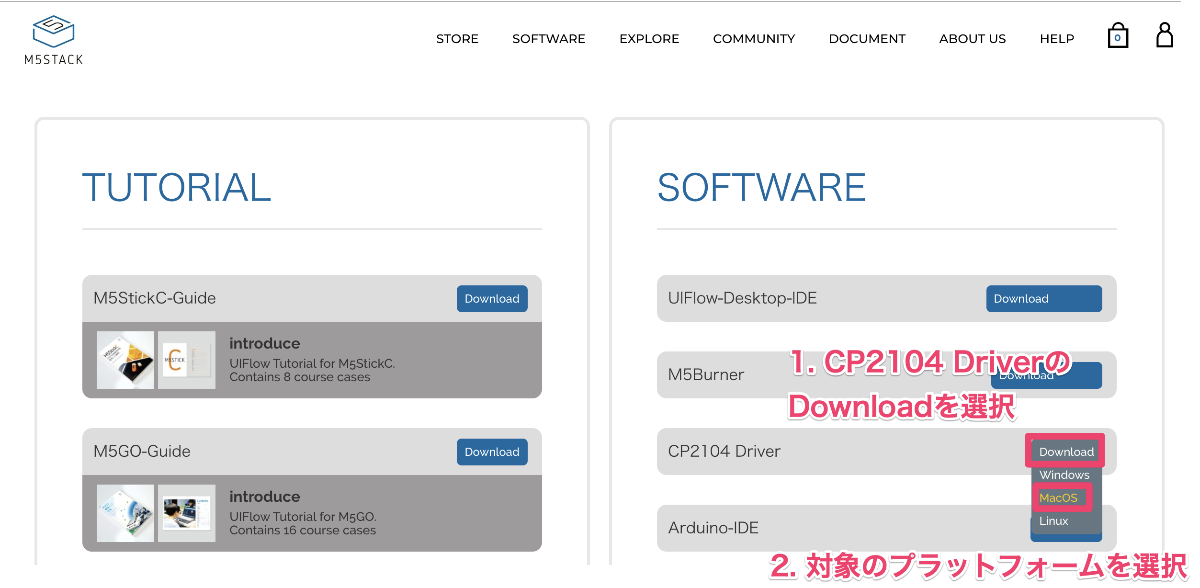Open the SOFTWARE menu
Viewport: 1200px width, 588px height.
pyautogui.click(x=549, y=39)
